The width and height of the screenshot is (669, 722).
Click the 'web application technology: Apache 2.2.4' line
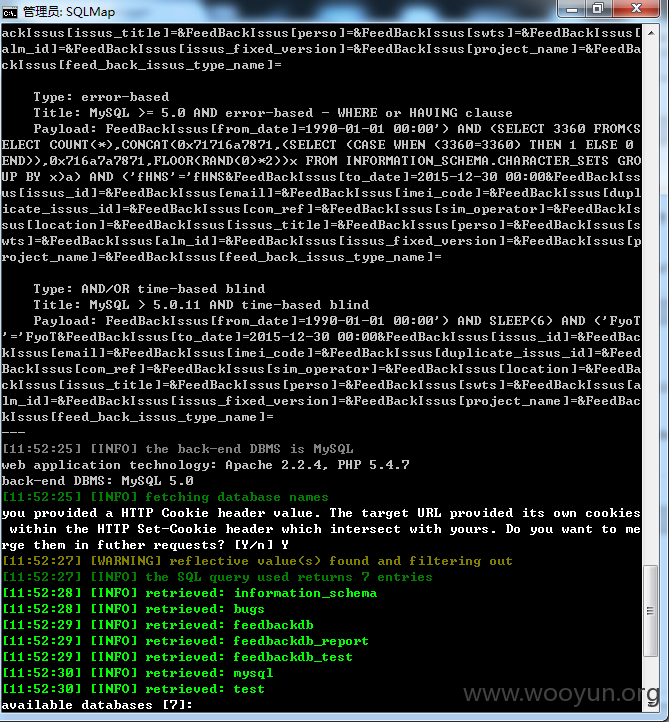coord(205,465)
